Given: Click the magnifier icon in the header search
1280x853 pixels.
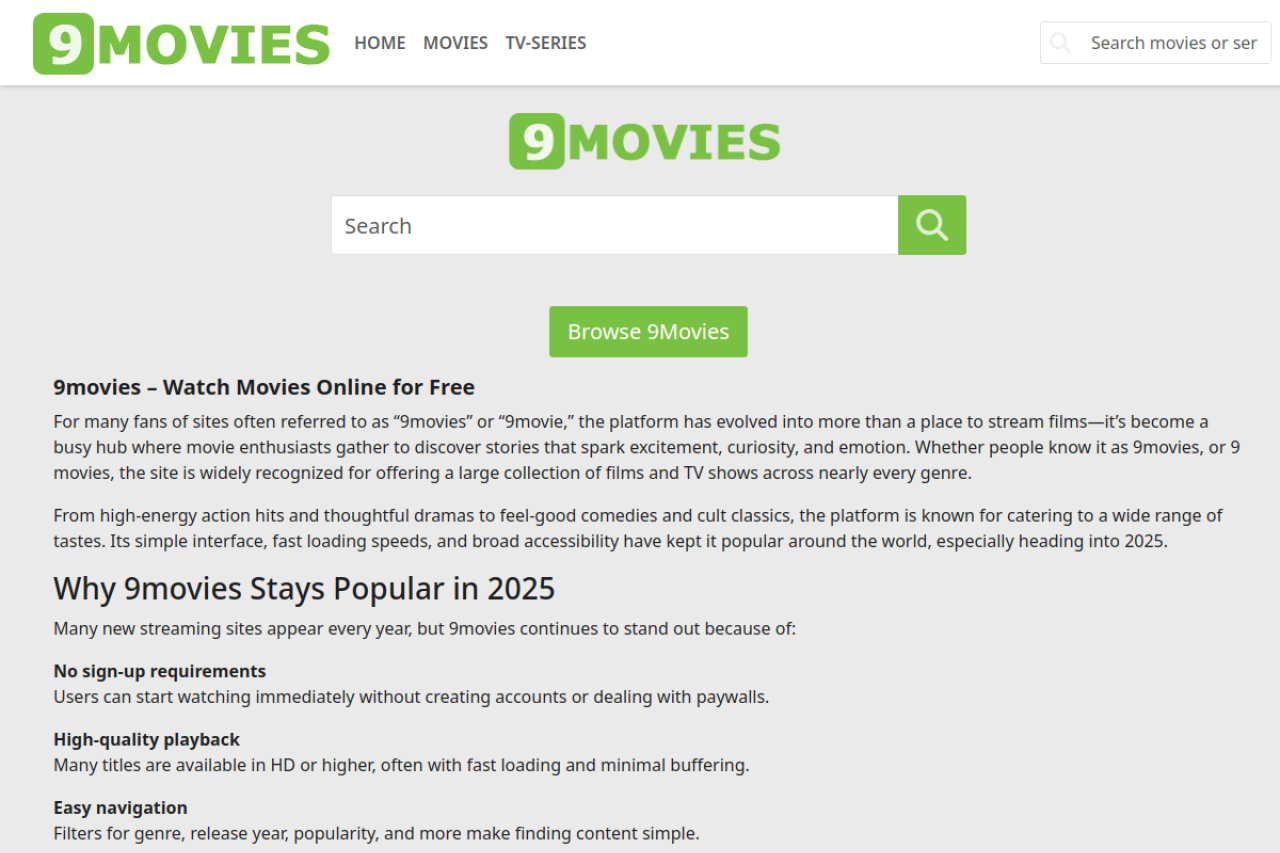Looking at the screenshot, I should coord(1061,43).
